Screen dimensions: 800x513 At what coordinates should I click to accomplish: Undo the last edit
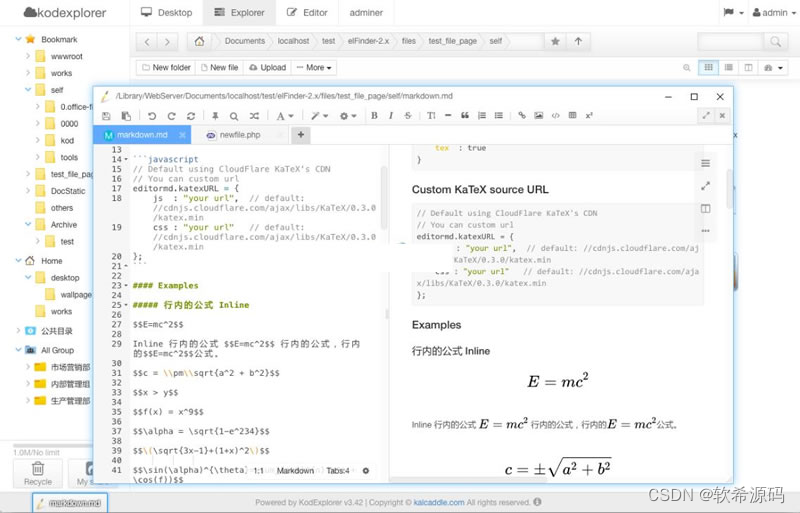coord(152,116)
